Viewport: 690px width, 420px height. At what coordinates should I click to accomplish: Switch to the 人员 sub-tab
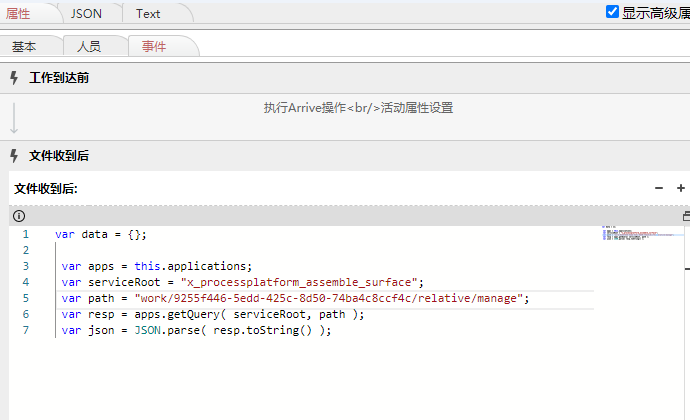(89, 47)
